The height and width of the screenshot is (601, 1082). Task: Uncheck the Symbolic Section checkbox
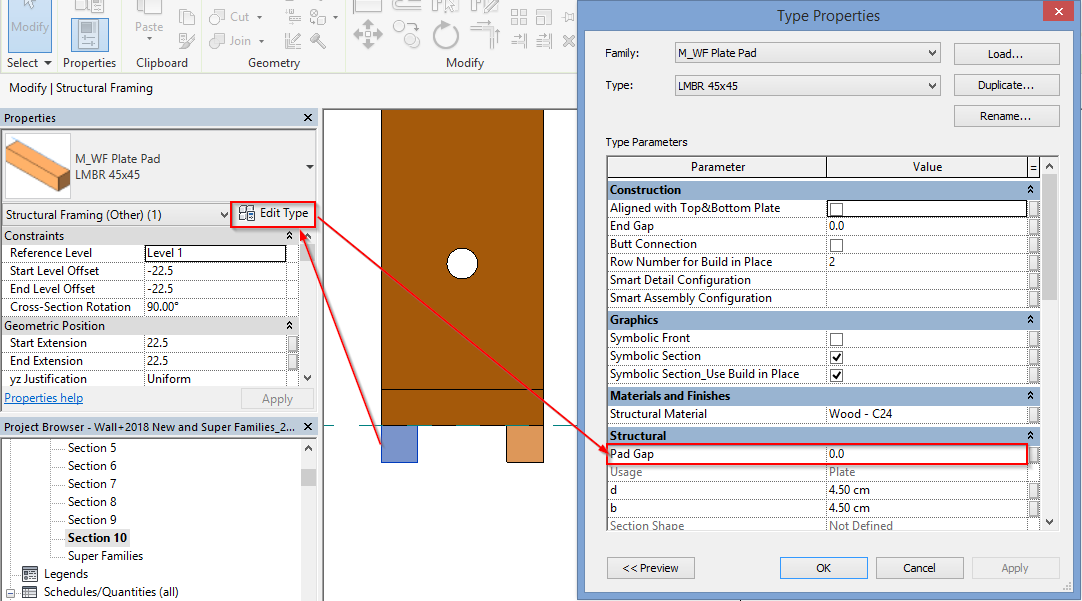pyautogui.click(x=836, y=357)
